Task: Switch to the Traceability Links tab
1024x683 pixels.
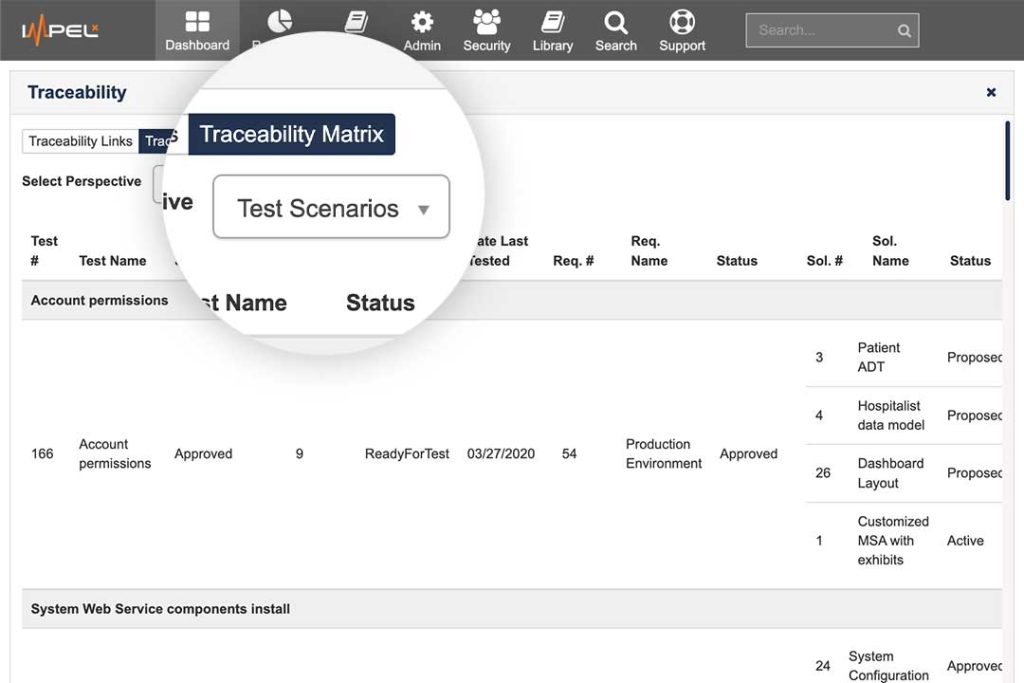Action: tap(78, 141)
